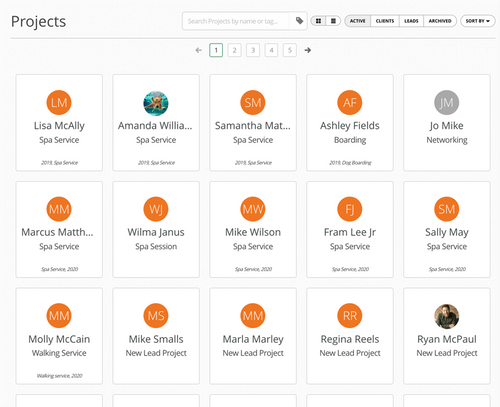Go to page 1
The height and width of the screenshot is (407, 500).
(216, 50)
